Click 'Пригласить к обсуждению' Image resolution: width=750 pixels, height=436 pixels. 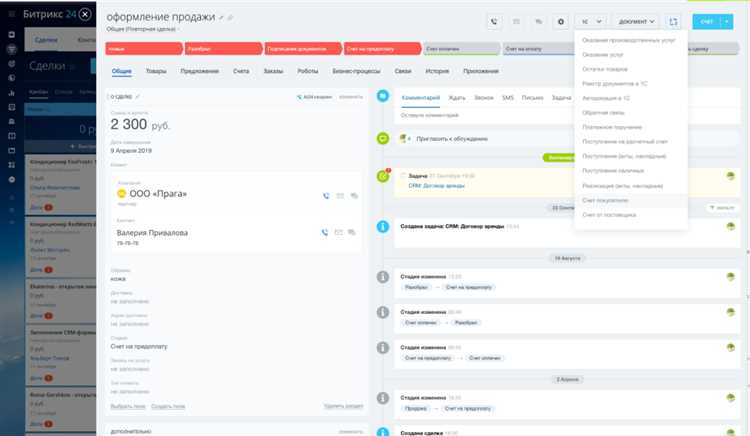tap(452, 139)
